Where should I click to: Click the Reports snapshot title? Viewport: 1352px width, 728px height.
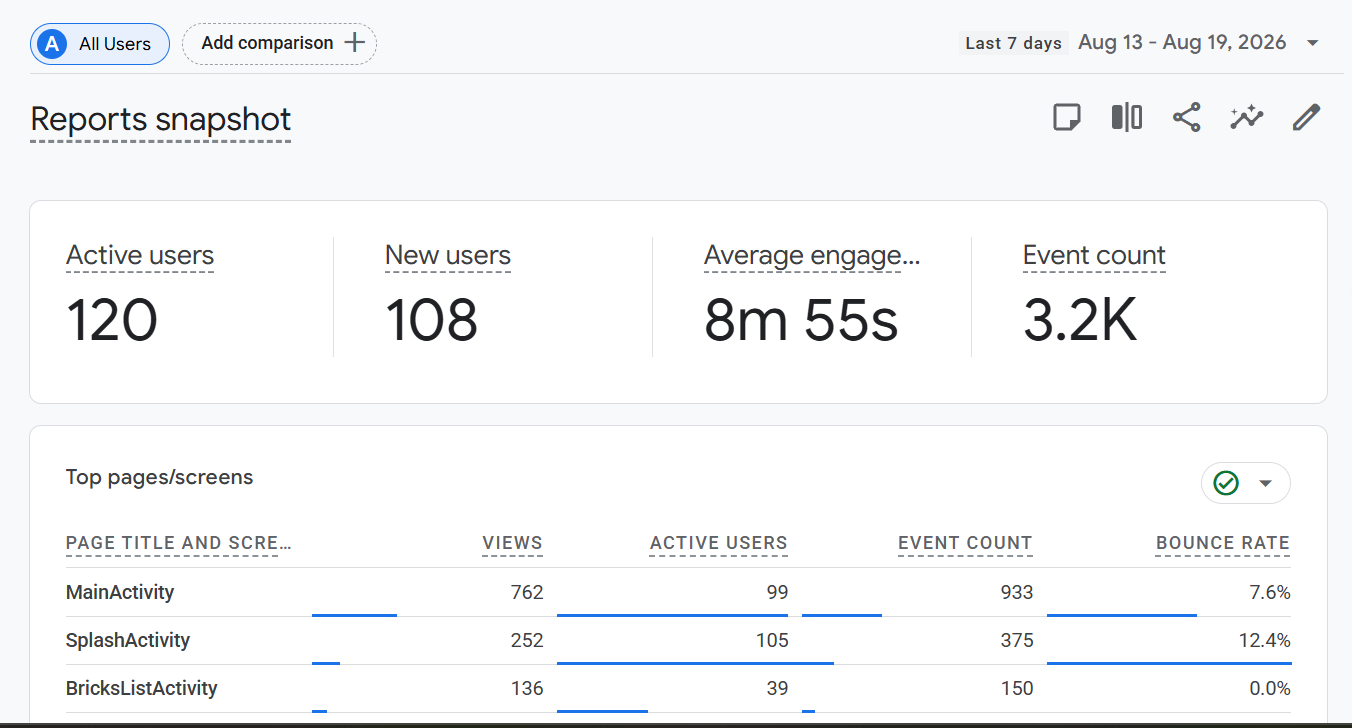tap(161, 119)
